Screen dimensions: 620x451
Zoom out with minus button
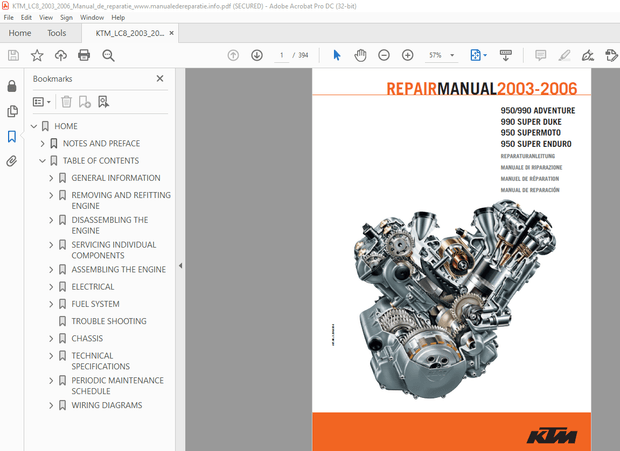[x=384, y=55]
